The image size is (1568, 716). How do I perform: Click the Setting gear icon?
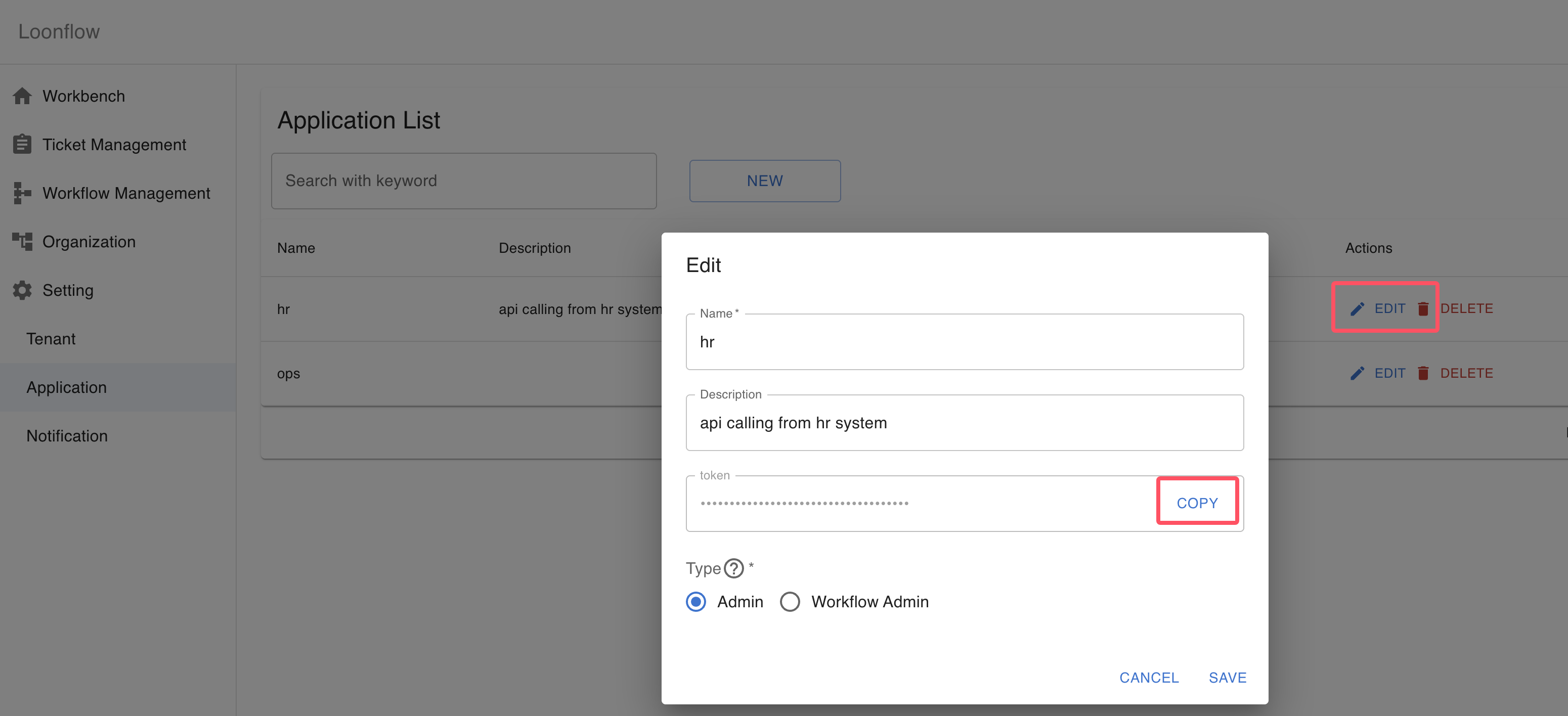pos(22,290)
